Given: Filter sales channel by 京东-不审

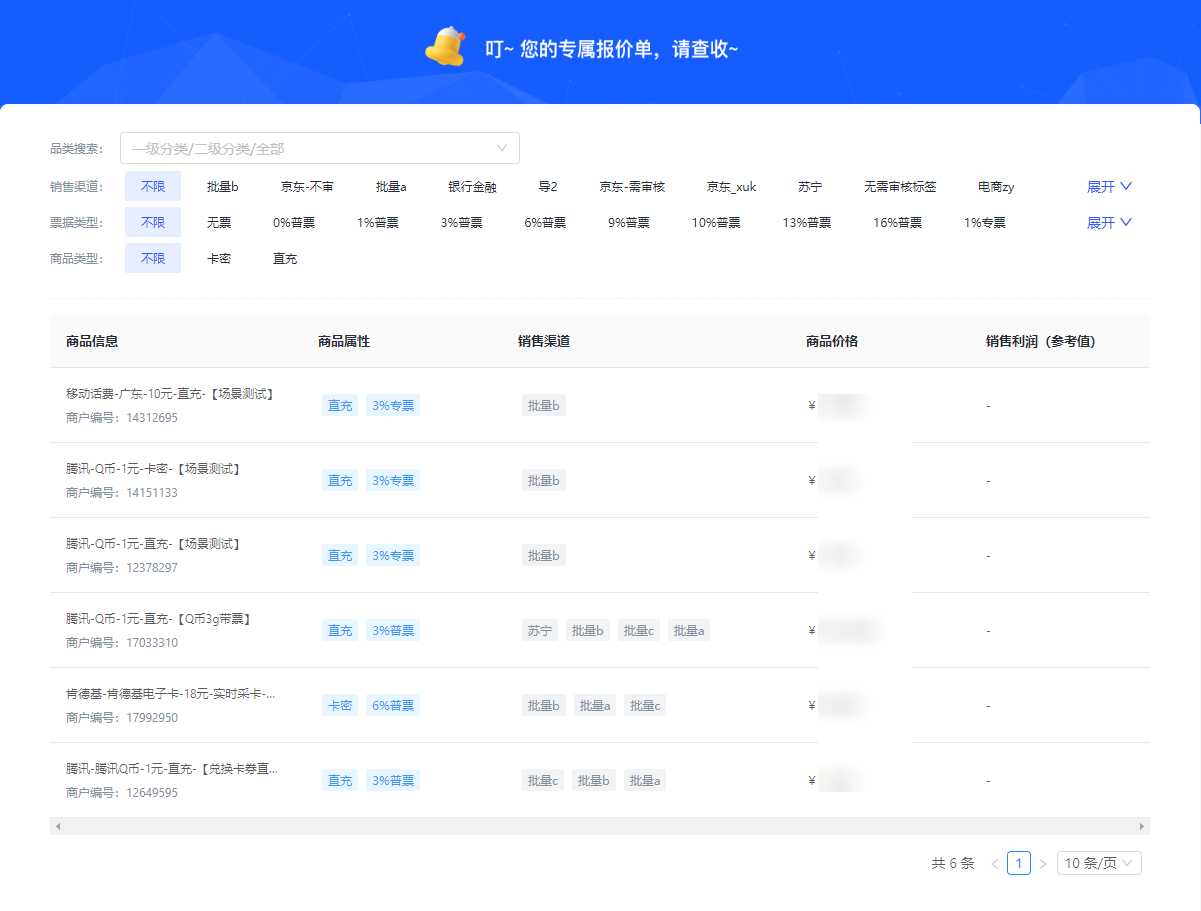Looking at the screenshot, I should [x=307, y=187].
